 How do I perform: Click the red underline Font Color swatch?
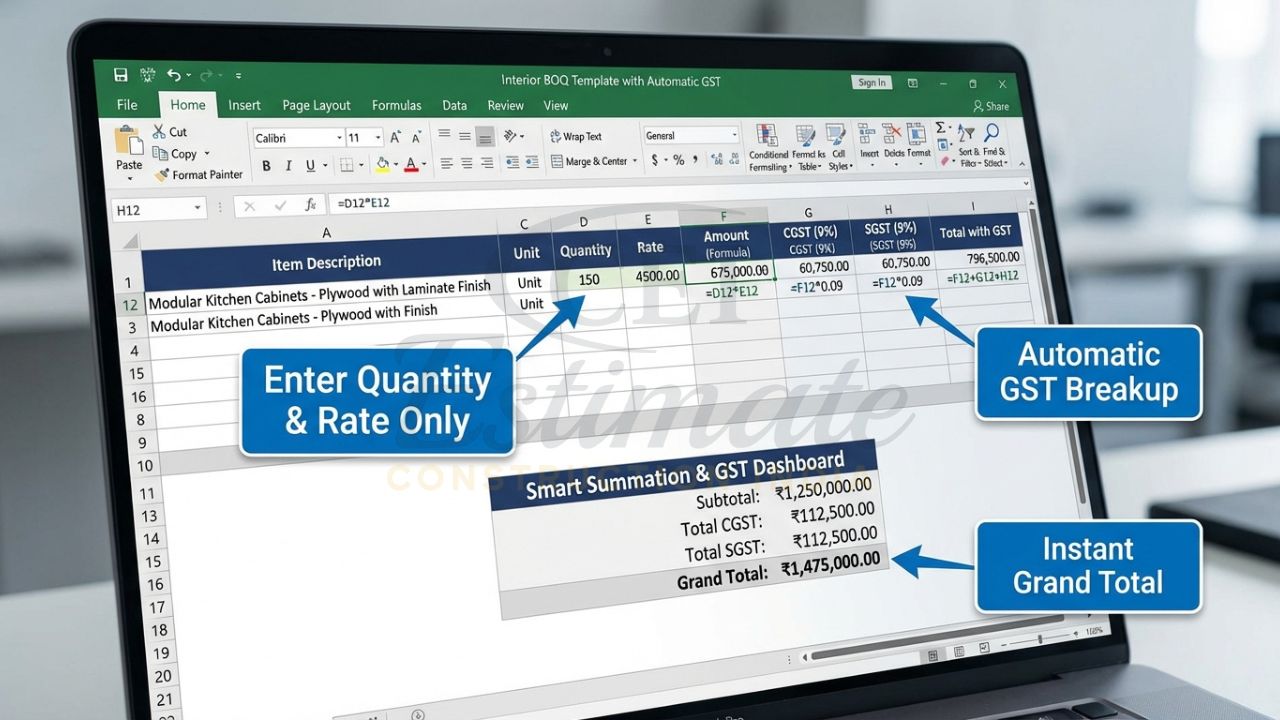pos(410,166)
